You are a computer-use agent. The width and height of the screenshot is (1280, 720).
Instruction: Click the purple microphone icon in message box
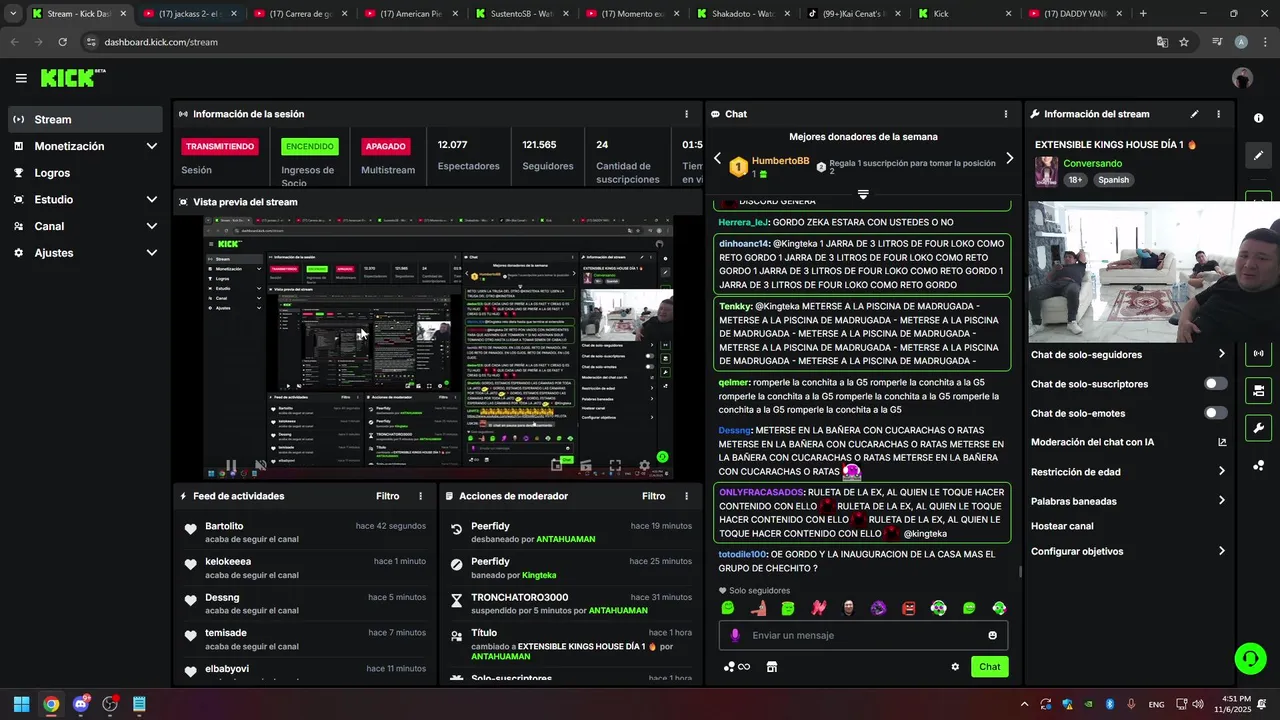(735, 635)
